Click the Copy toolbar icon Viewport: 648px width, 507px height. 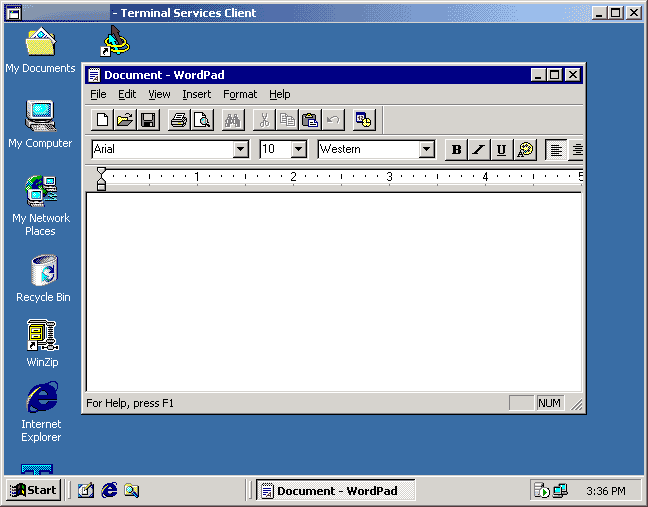[x=287, y=120]
